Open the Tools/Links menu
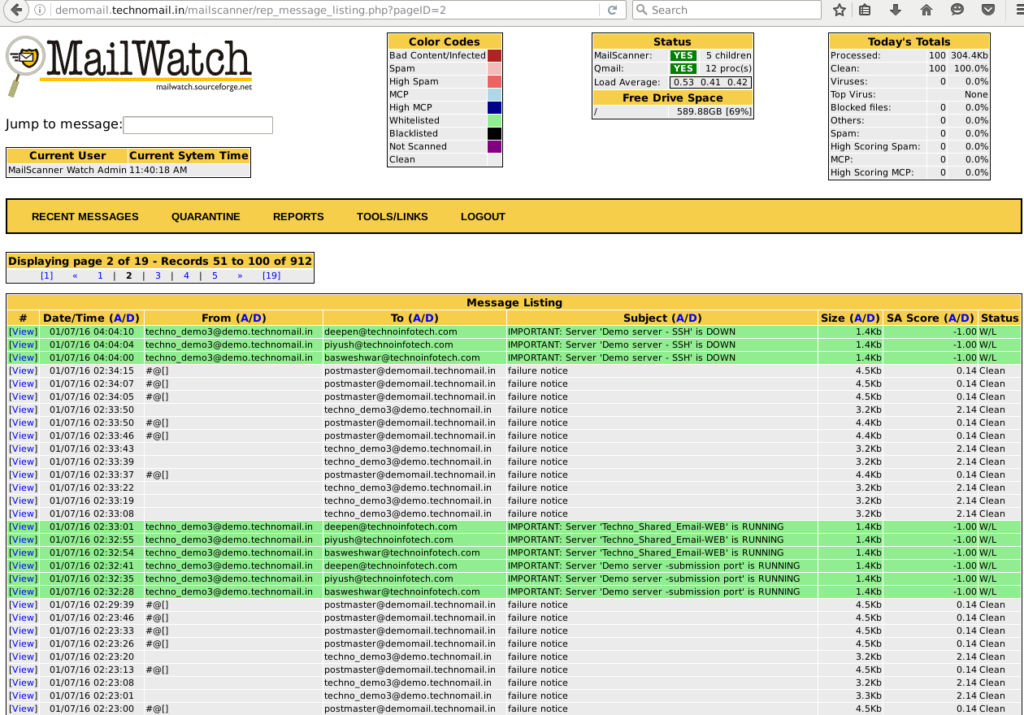The width and height of the screenshot is (1024, 715). click(x=392, y=217)
